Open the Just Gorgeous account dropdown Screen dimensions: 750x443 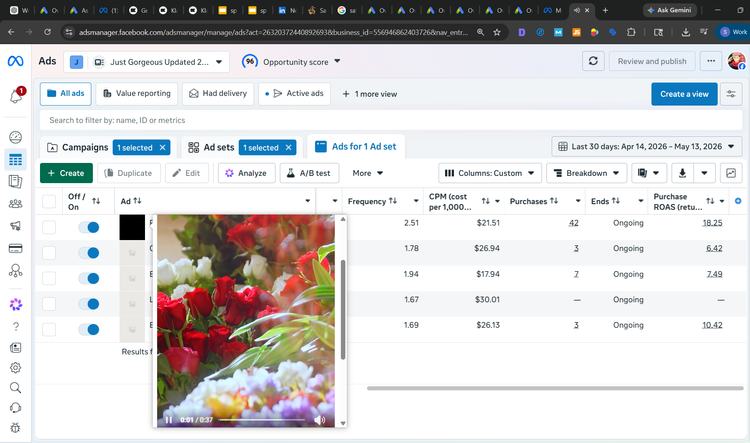[x=146, y=62]
